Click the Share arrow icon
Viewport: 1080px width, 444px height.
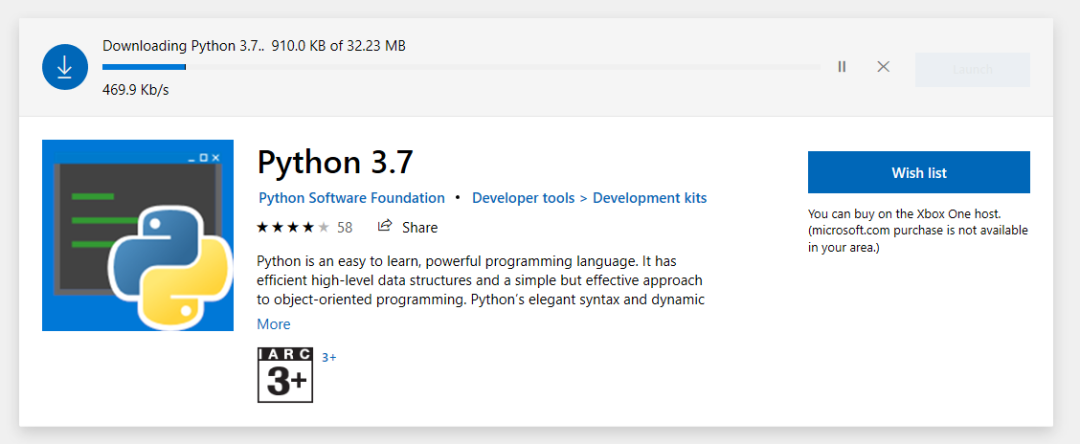[x=384, y=226]
